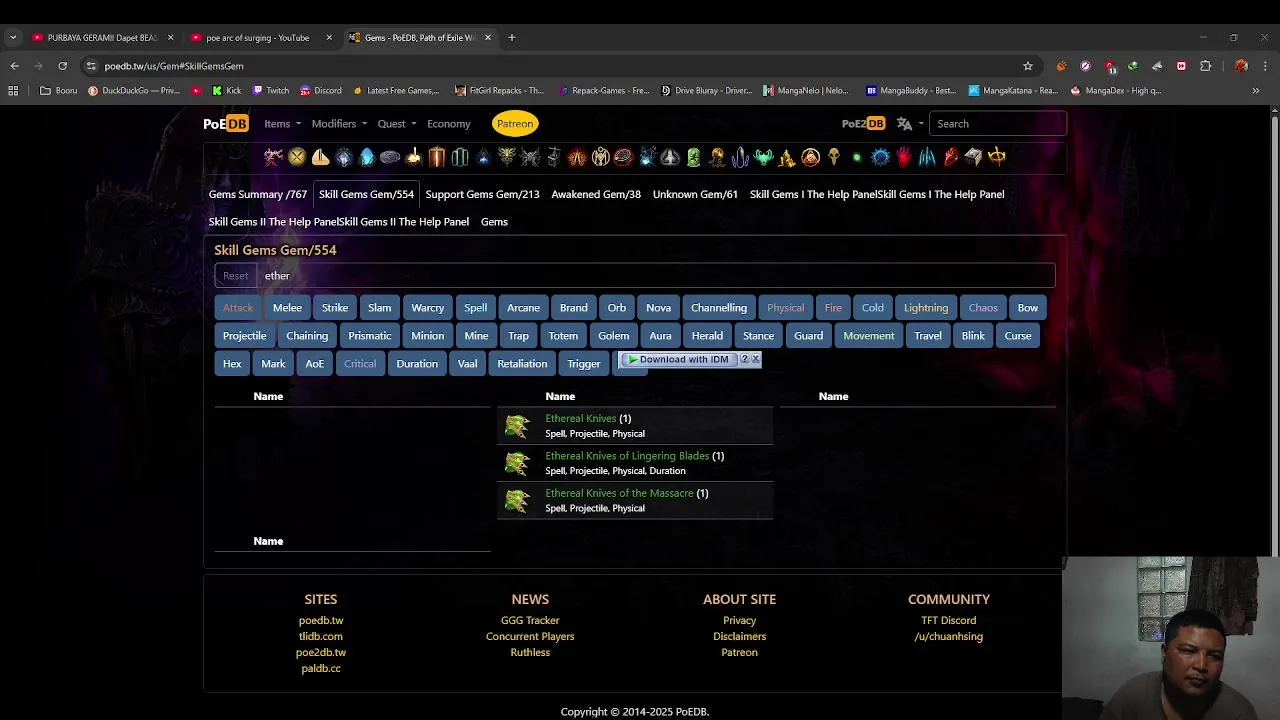Toggle the Cold tag filter

(873, 308)
